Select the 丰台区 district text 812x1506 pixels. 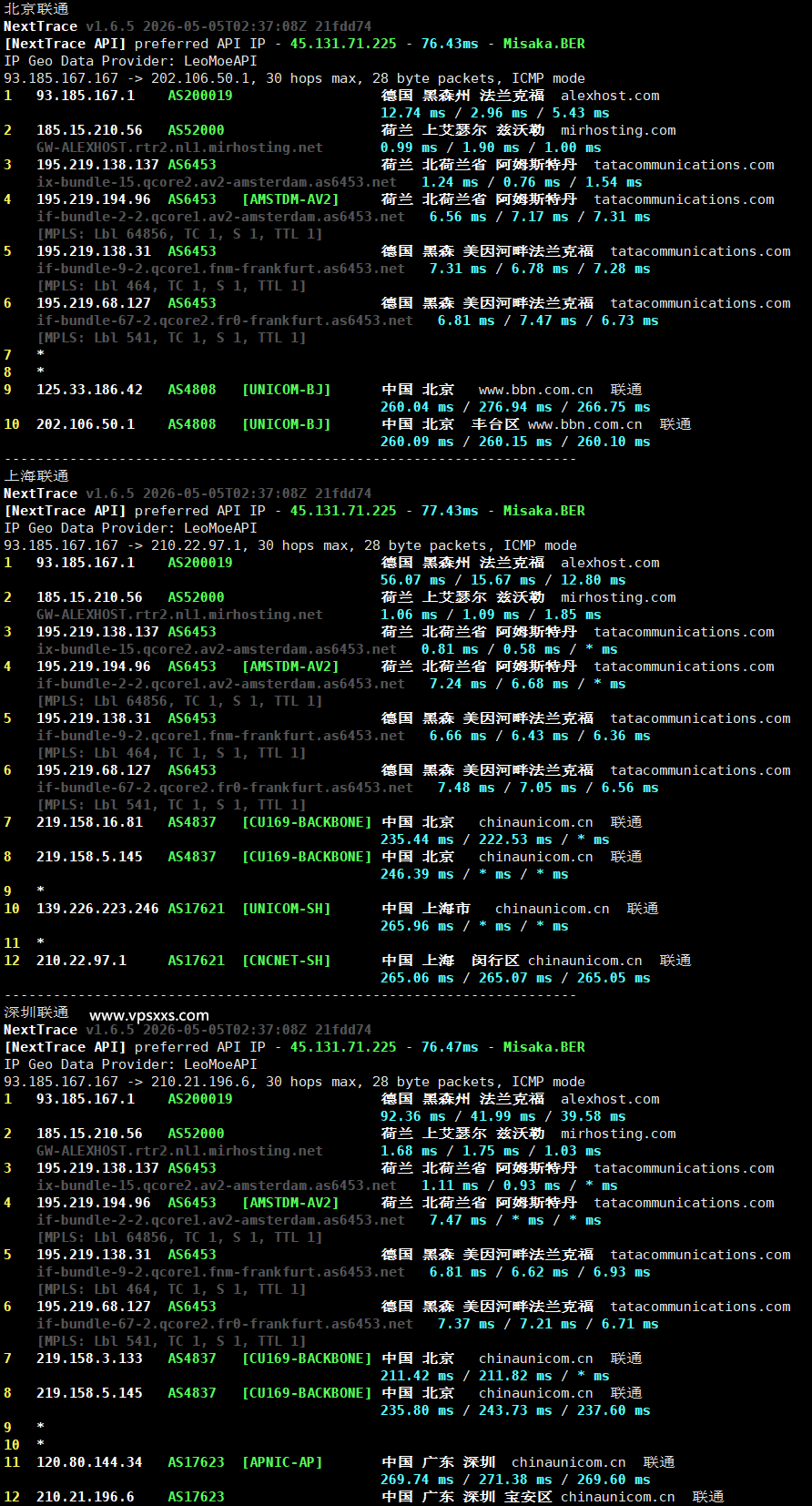[495, 424]
